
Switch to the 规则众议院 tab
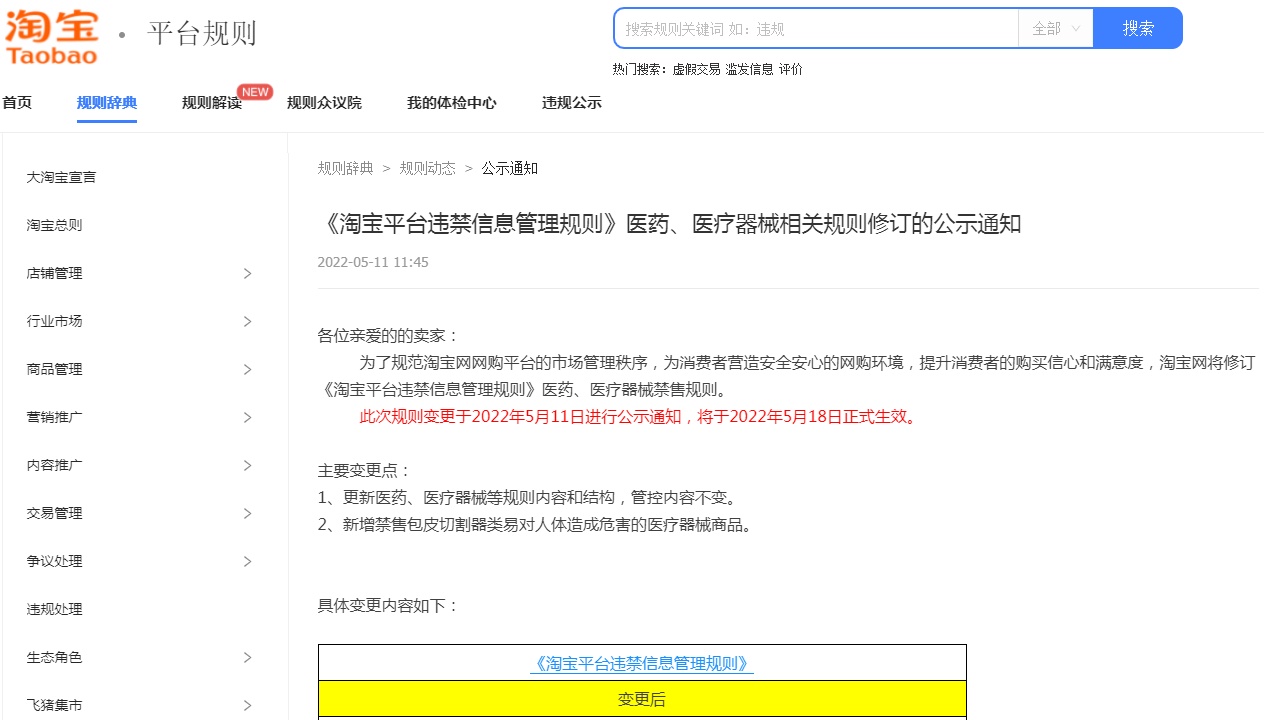click(x=324, y=102)
